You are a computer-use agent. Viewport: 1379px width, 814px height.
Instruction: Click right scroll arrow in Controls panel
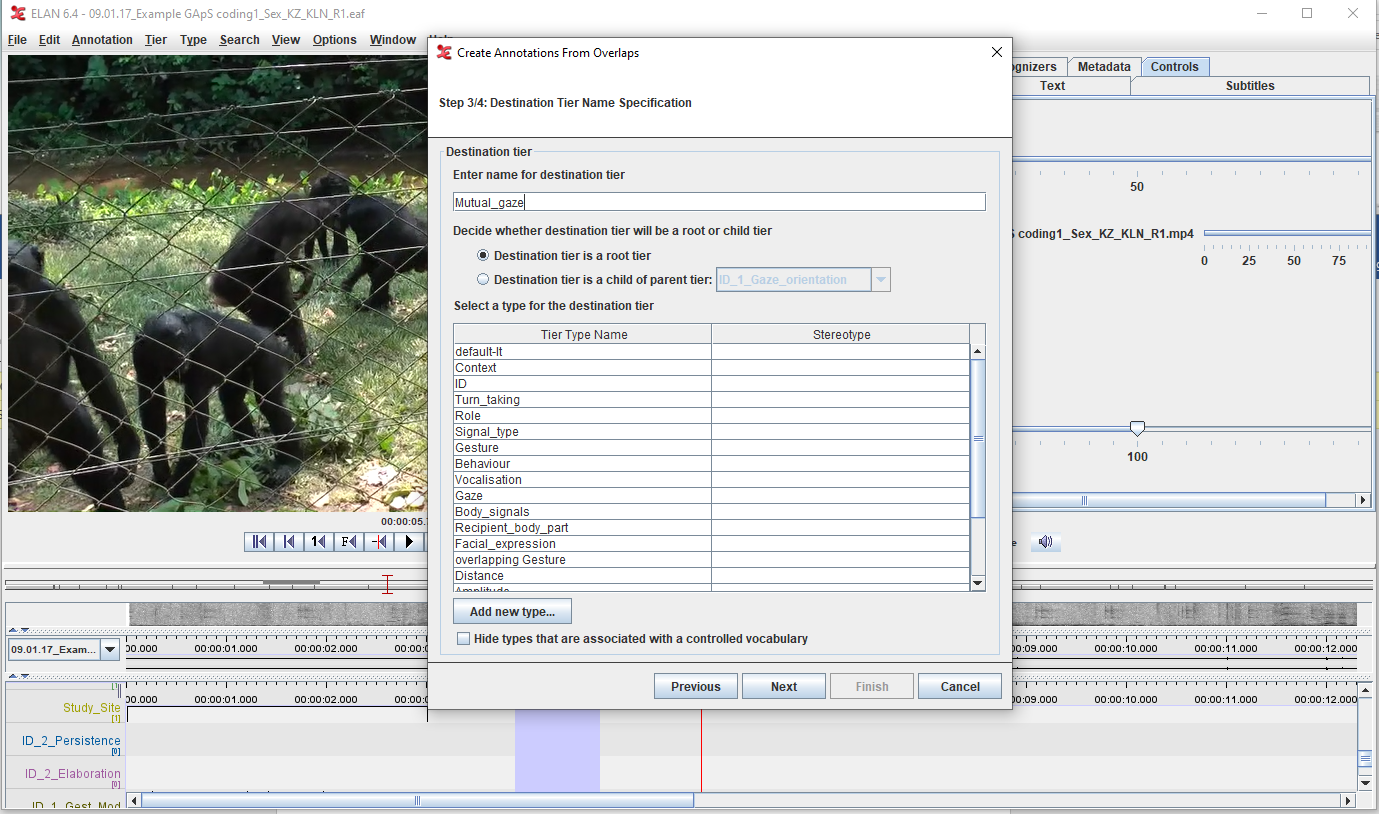click(1362, 500)
